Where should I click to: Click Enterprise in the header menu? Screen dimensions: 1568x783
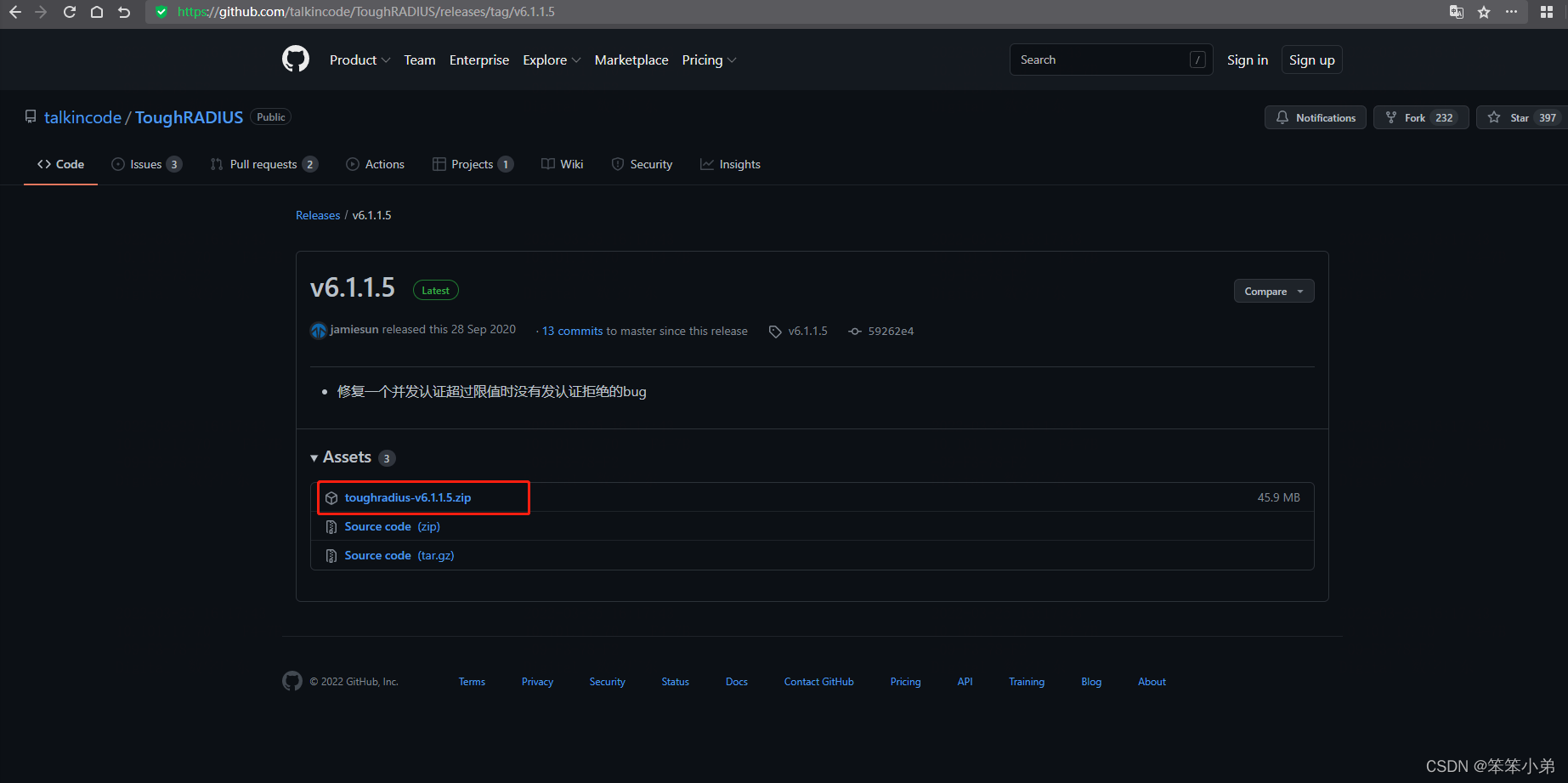(479, 60)
